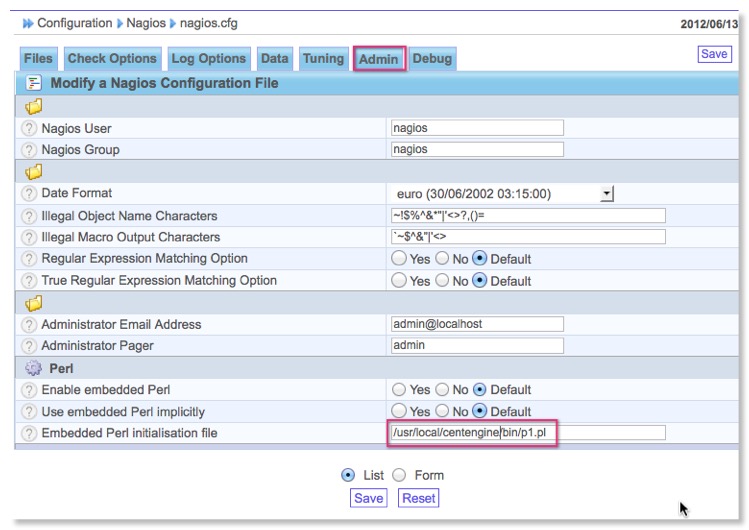The width and height of the screenshot is (749, 530).
Task: Click help icon for Embedded Perl initialisation file
Action: (29, 433)
